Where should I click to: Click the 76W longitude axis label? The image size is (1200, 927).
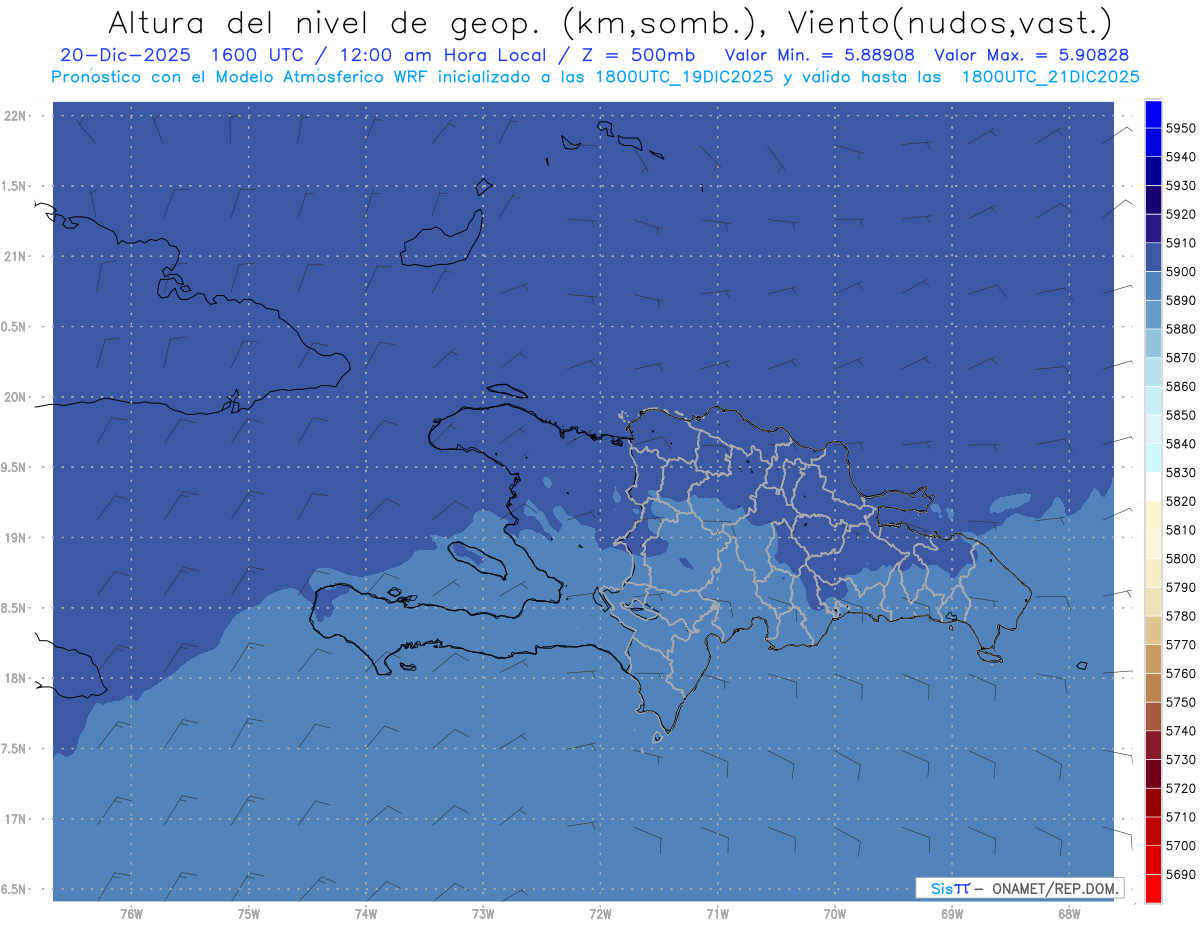(131, 914)
